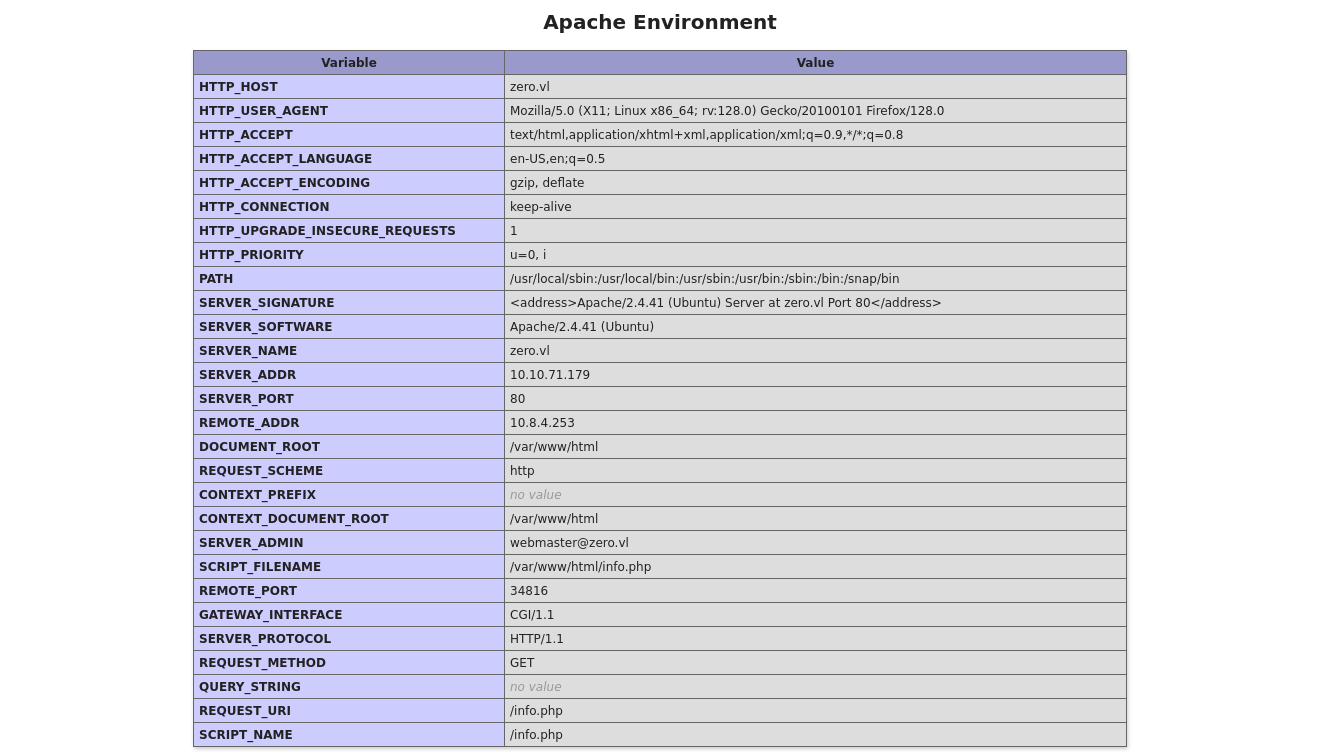Select the text/html,application/xhtml+xml accept value
The width and height of the screenshot is (1318, 754).
[706, 135]
